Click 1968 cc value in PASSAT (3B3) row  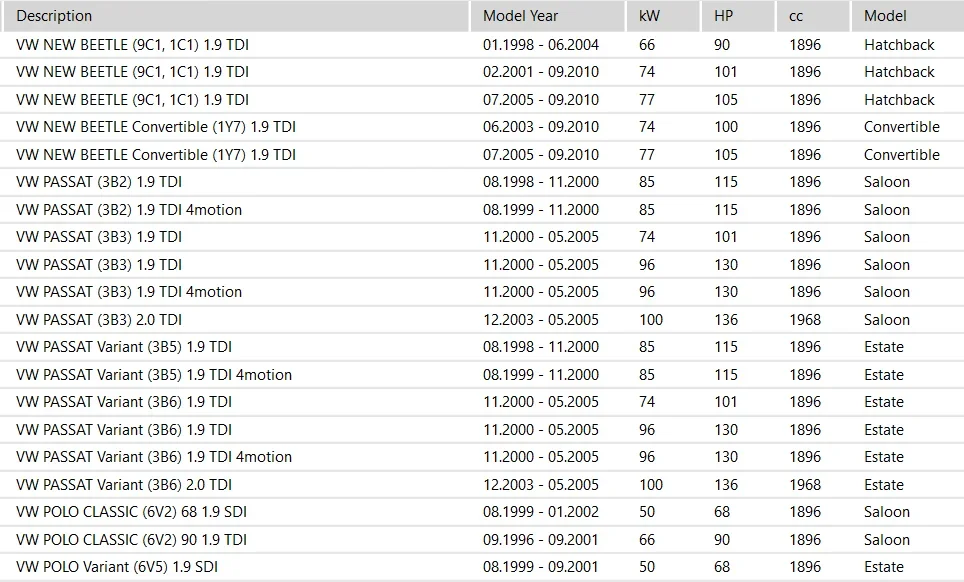(x=805, y=320)
